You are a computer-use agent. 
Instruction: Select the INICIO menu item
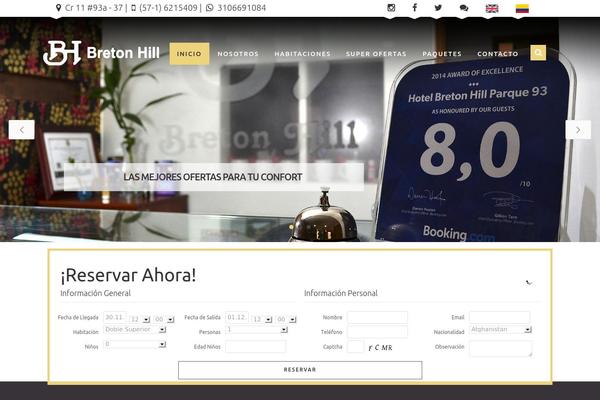coord(189,54)
